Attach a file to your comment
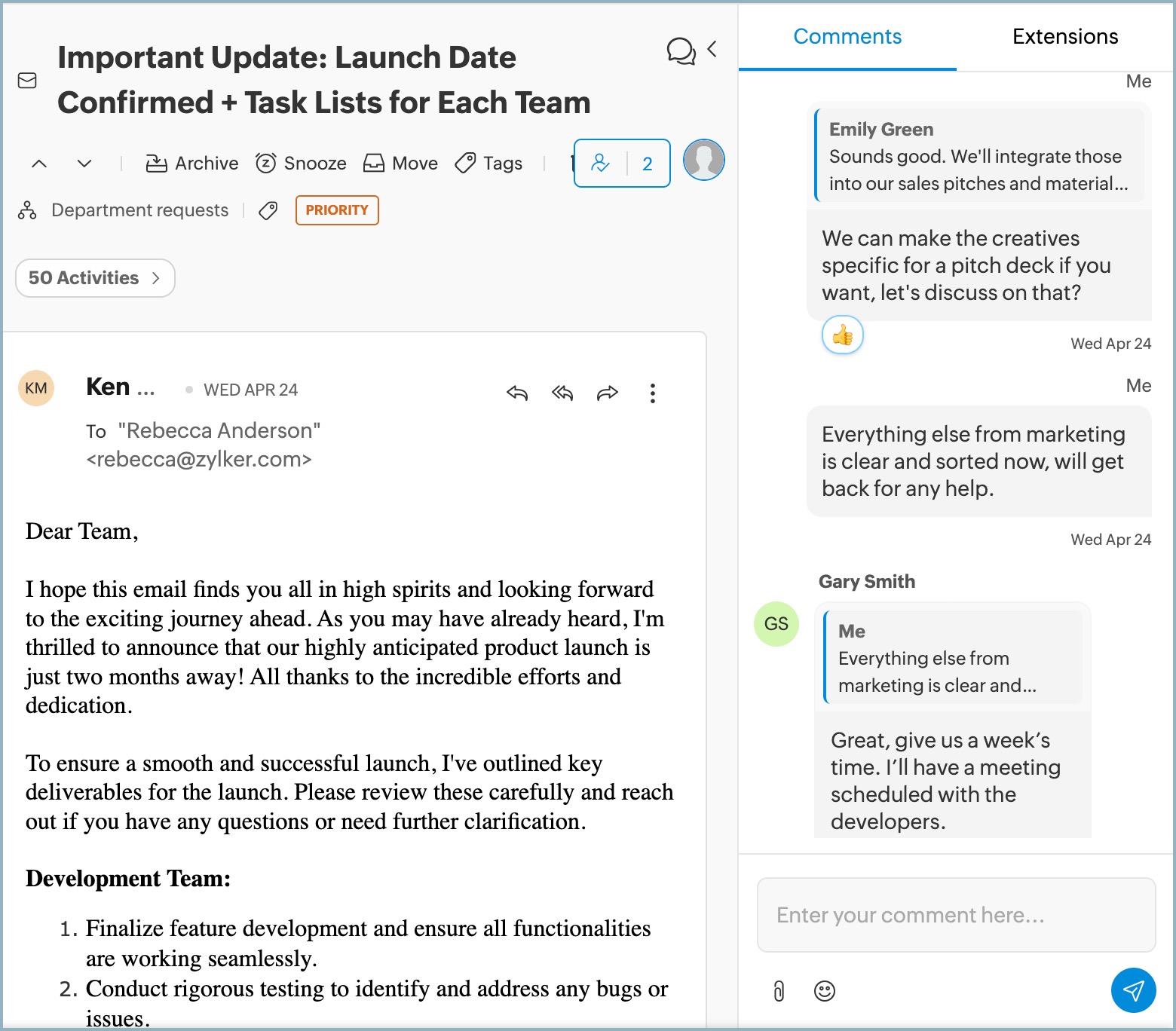 pyautogui.click(x=778, y=991)
